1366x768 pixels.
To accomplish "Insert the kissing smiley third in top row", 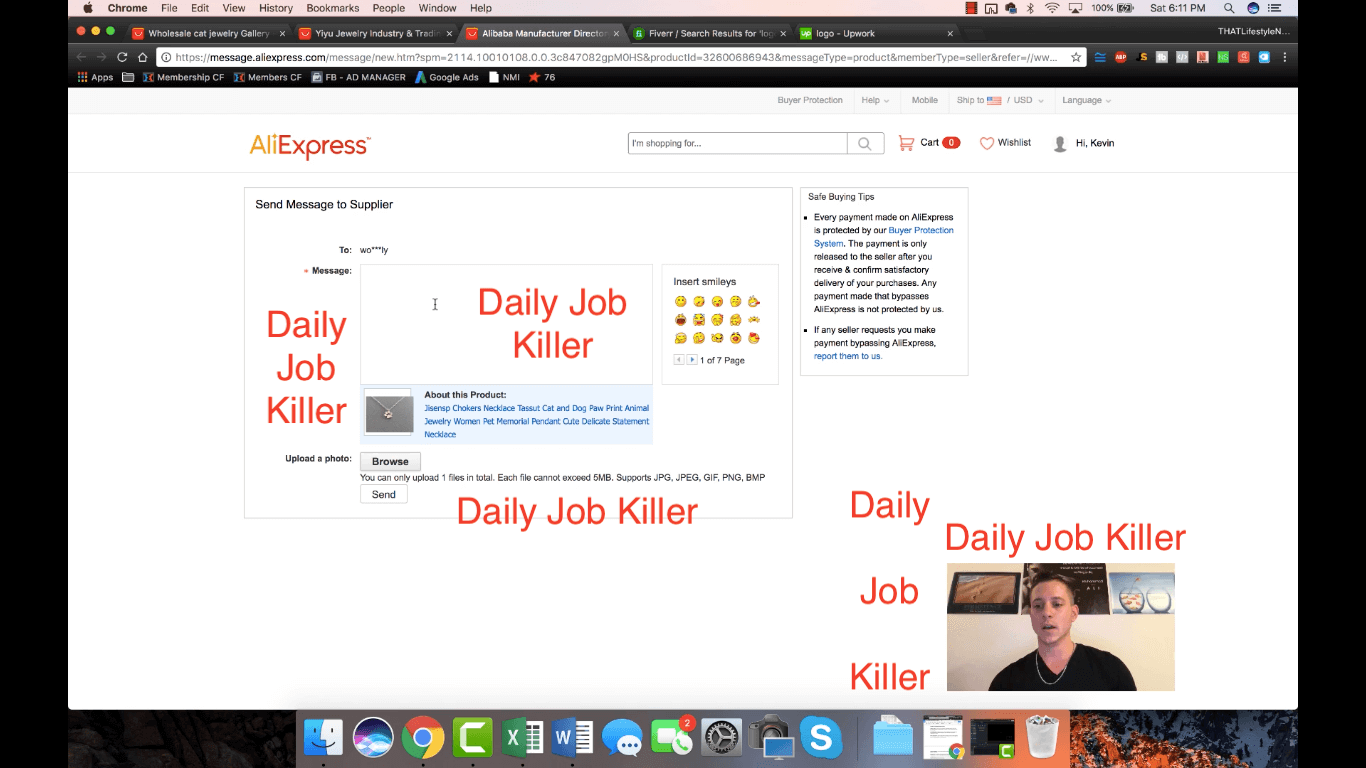I will pos(717,302).
